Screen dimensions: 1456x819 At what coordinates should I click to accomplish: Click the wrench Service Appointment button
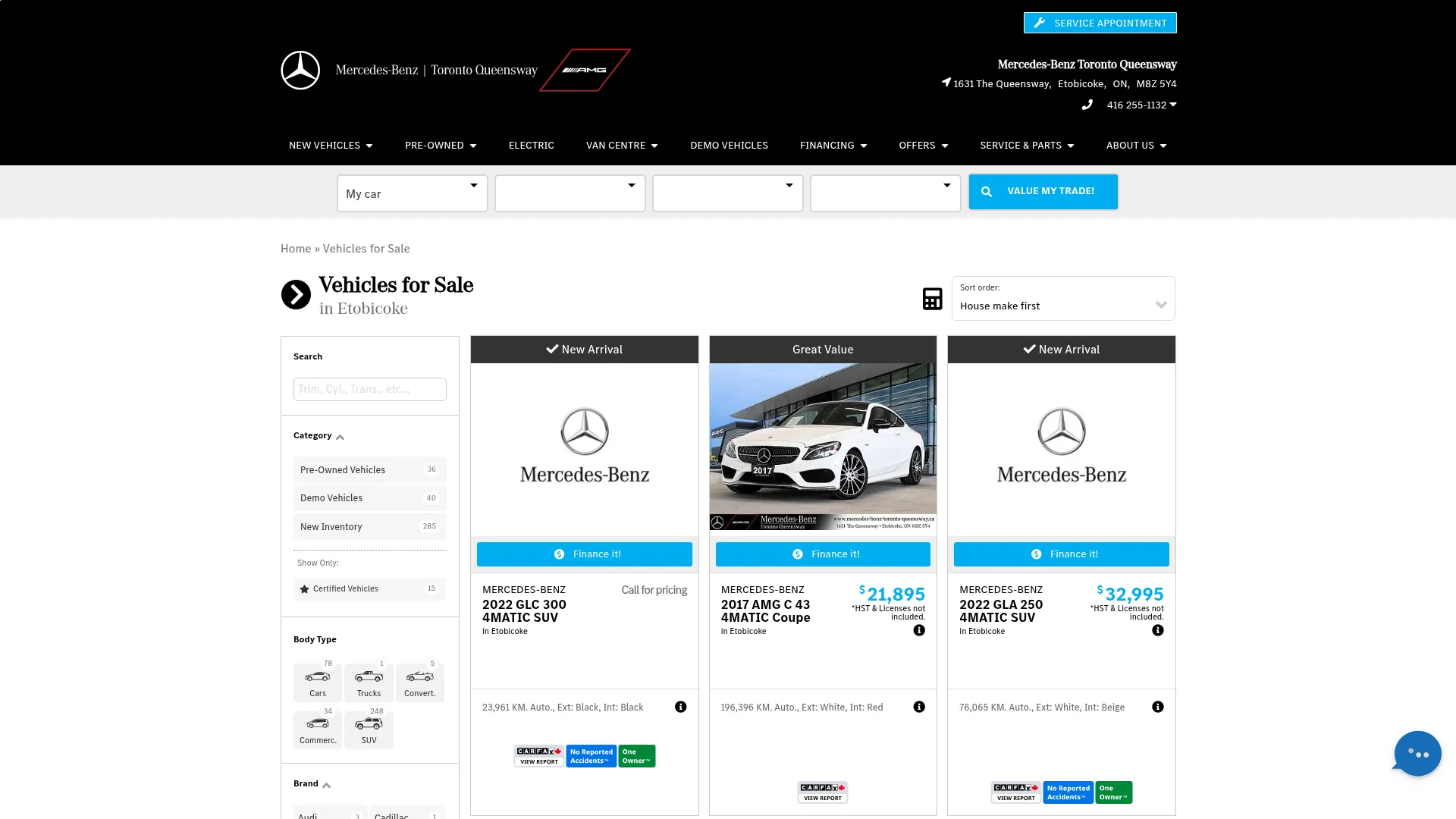(1100, 23)
